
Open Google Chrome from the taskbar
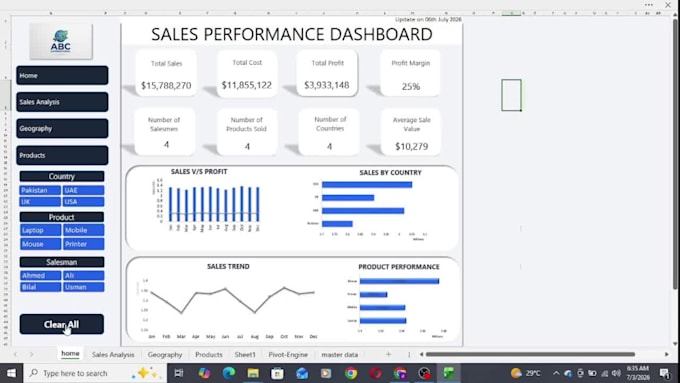click(351, 373)
